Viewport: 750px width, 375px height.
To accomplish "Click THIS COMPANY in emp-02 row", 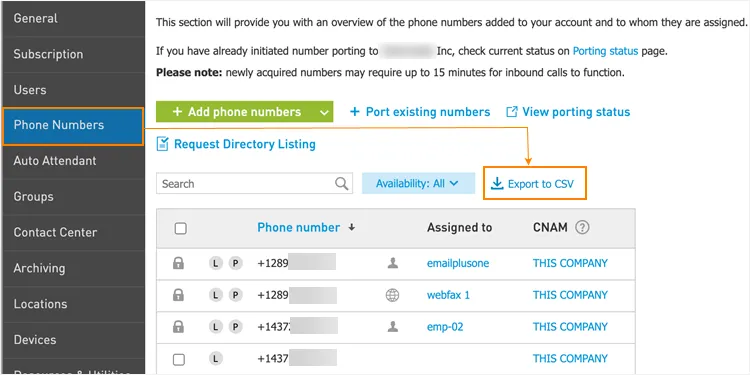I will [x=570, y=327].
